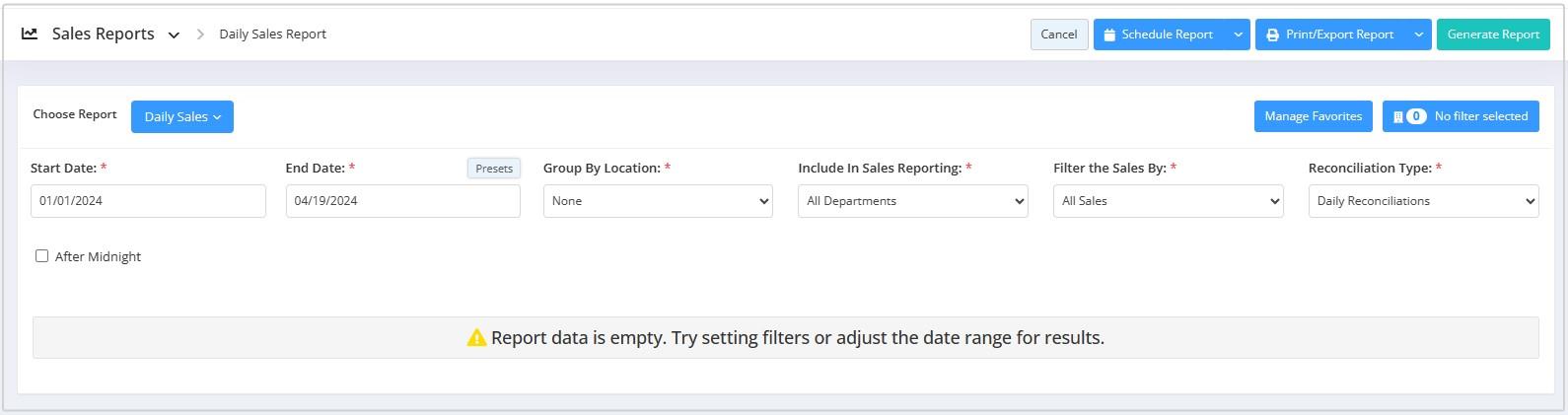
Task: Click the Start Date input field
Action: [148, 201]
